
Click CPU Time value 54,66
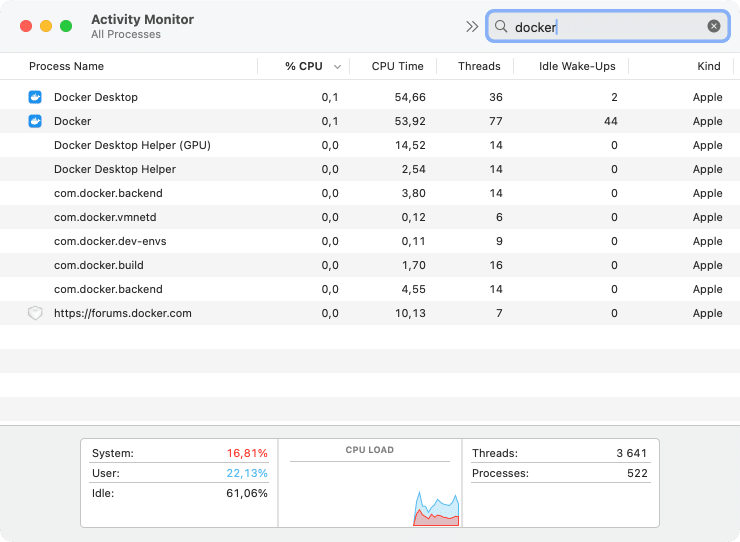410,97
